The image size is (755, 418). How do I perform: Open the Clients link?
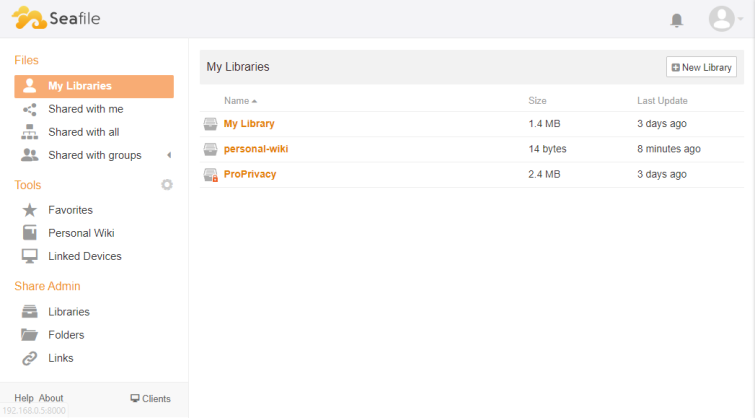click(150, 399)
